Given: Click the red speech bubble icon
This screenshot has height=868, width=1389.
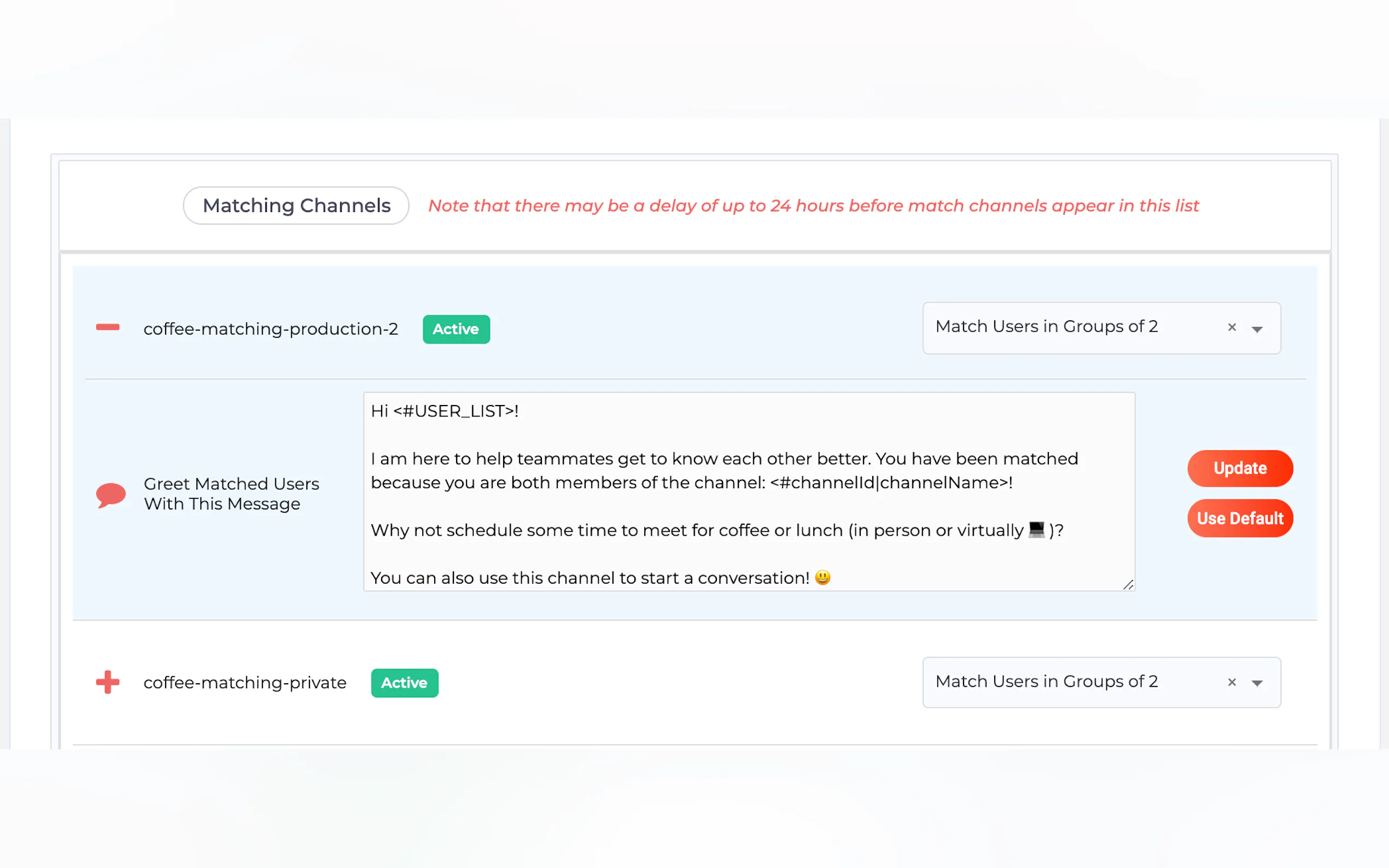Looking at the screenshot, I should pos(110,494).
